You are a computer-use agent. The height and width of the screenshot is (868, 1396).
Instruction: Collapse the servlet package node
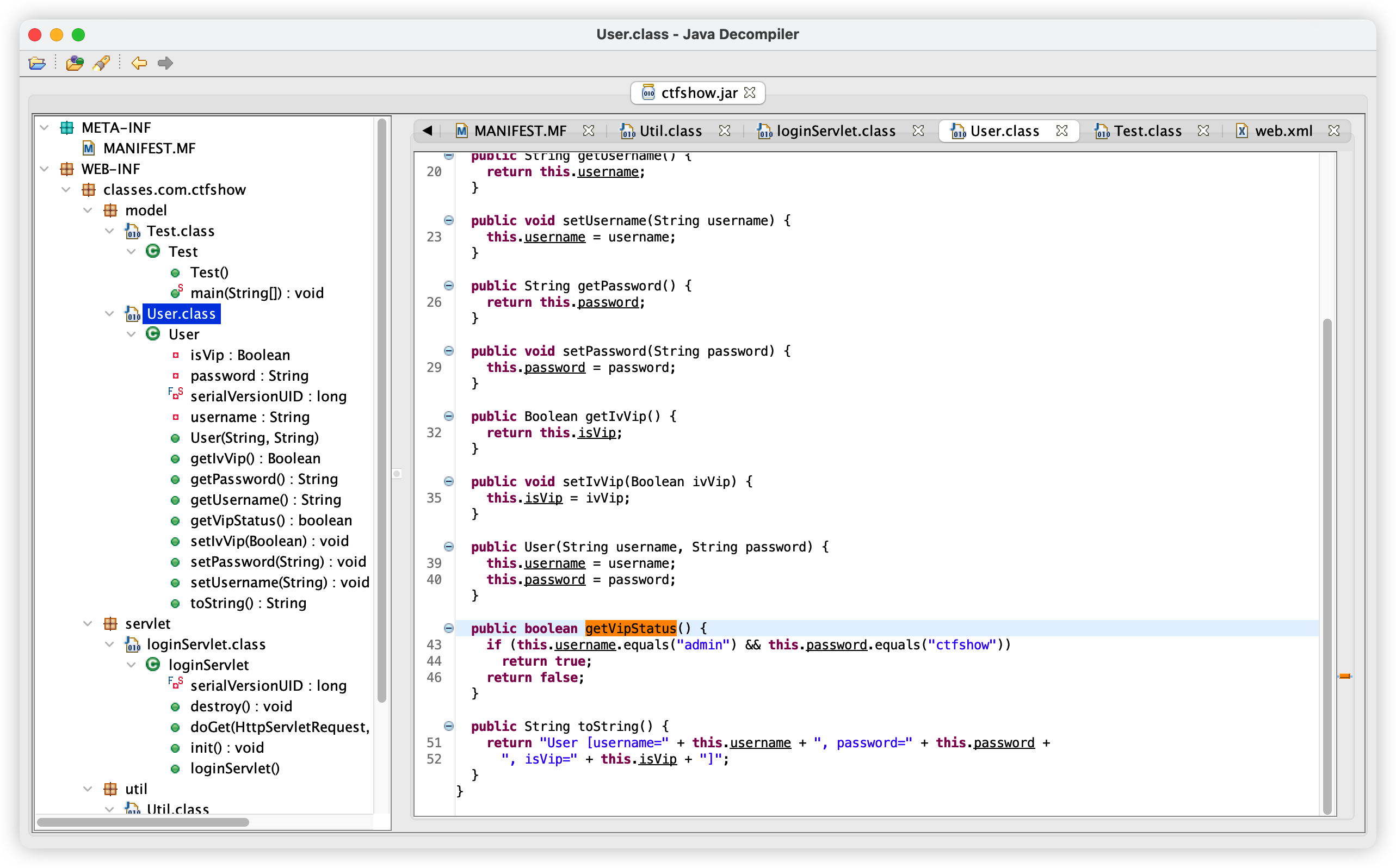pos(88,623)
